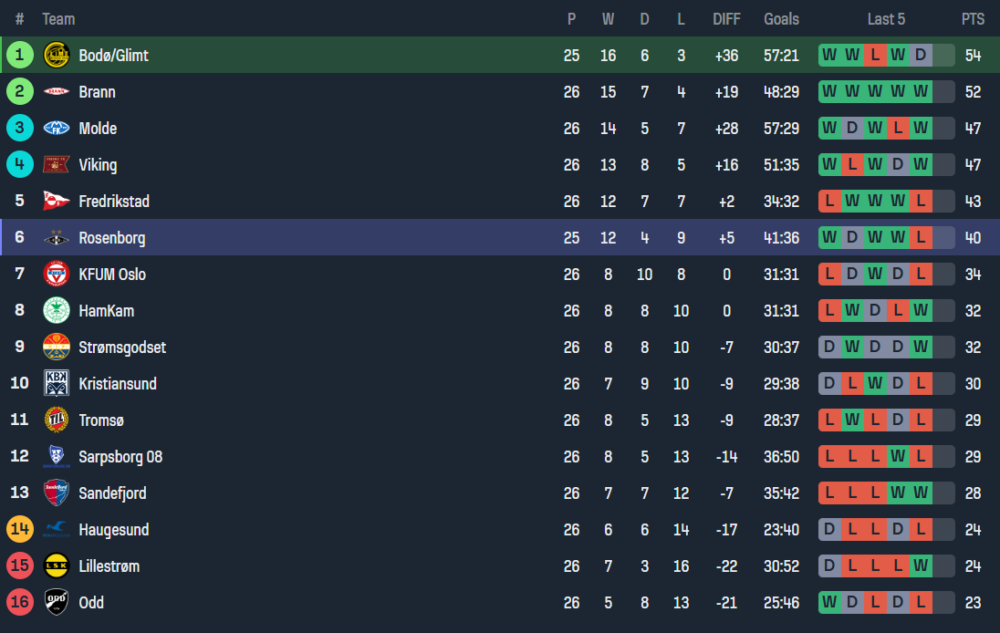Select the Sarpsborg 08 team name

coord(120,457)
